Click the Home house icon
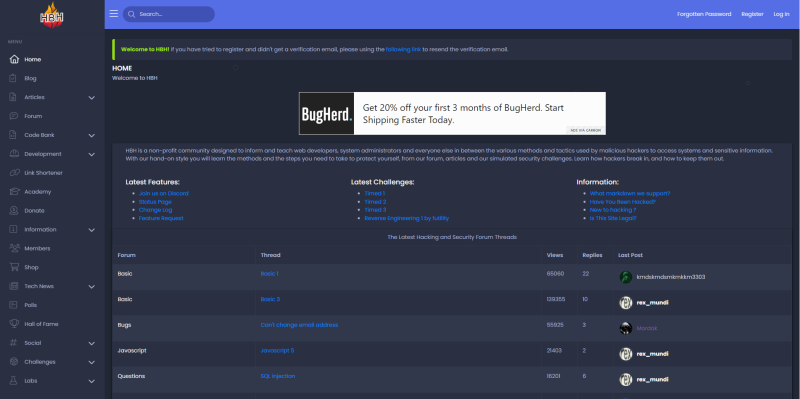 (x=14, y=60)
